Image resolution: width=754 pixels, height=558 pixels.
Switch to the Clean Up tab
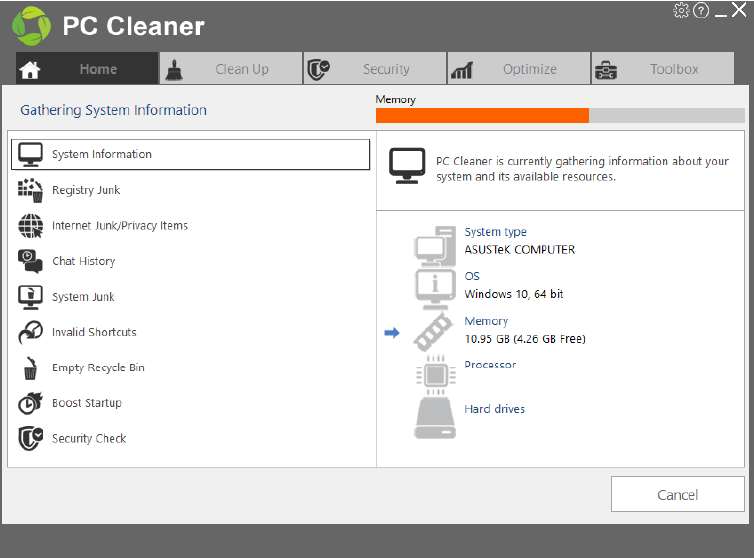coord(231,68)
